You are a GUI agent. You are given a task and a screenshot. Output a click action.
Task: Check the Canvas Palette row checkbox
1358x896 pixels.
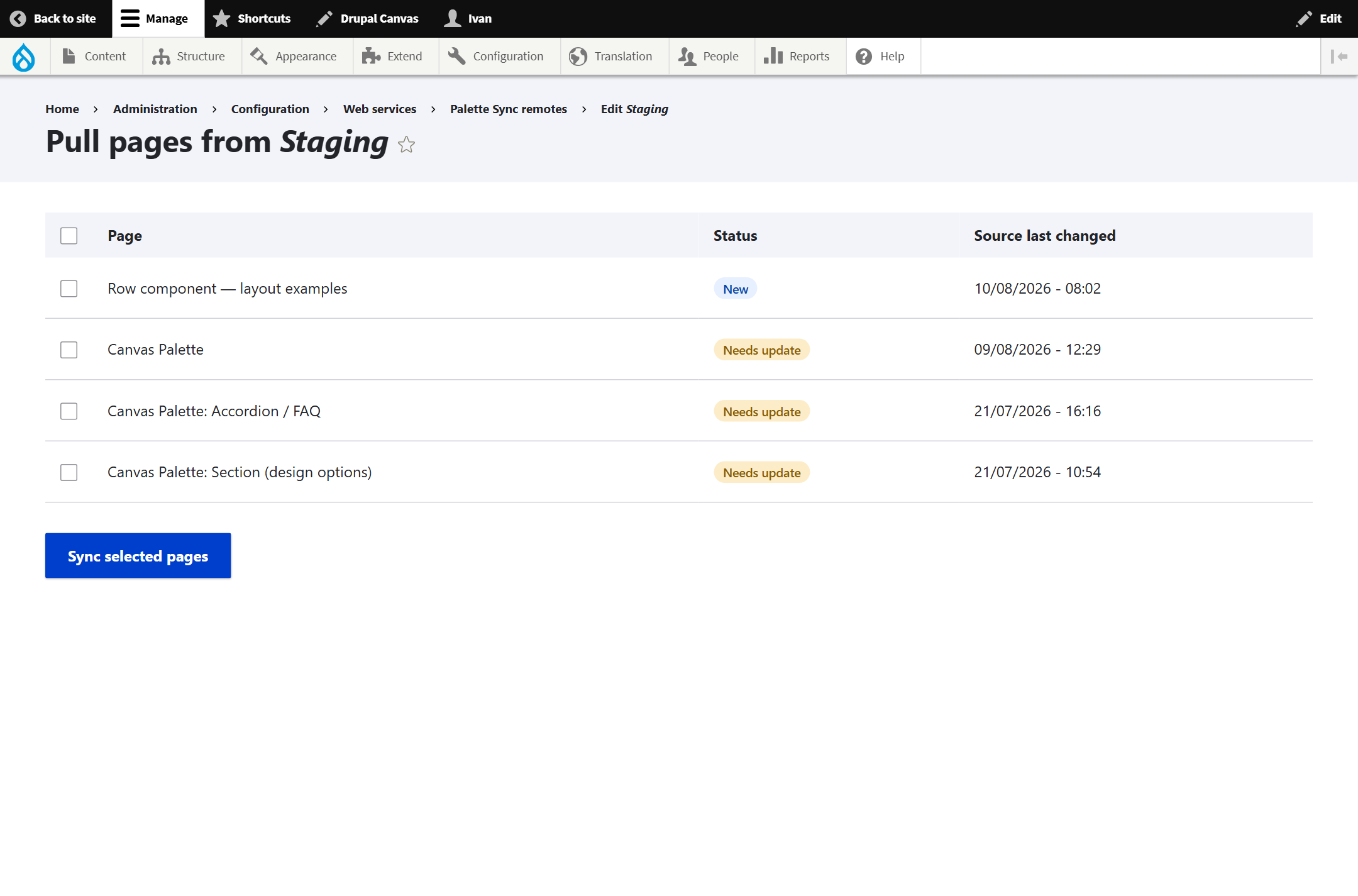[x=69, y=350]
